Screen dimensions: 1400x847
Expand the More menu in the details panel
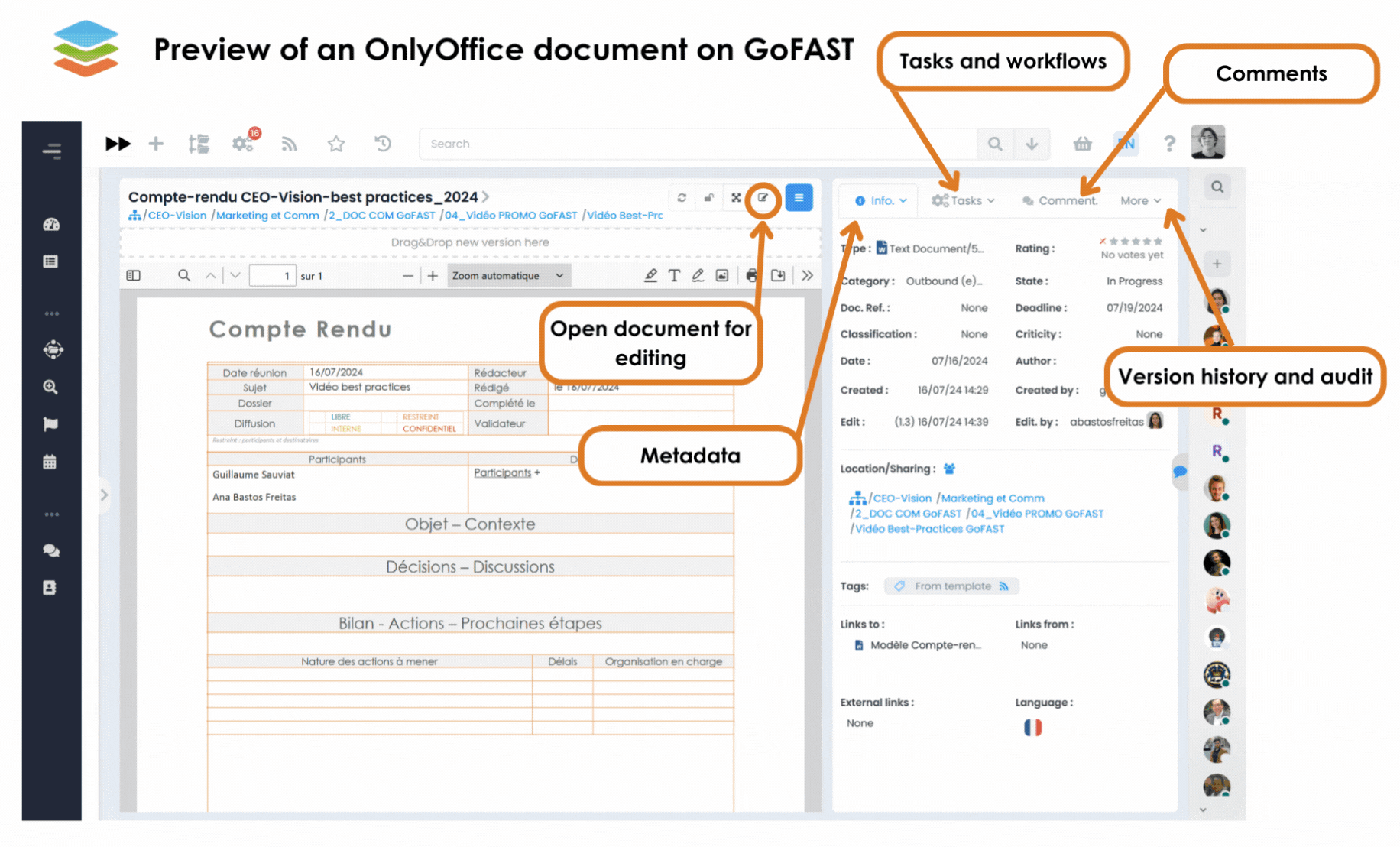(1139, 200)
